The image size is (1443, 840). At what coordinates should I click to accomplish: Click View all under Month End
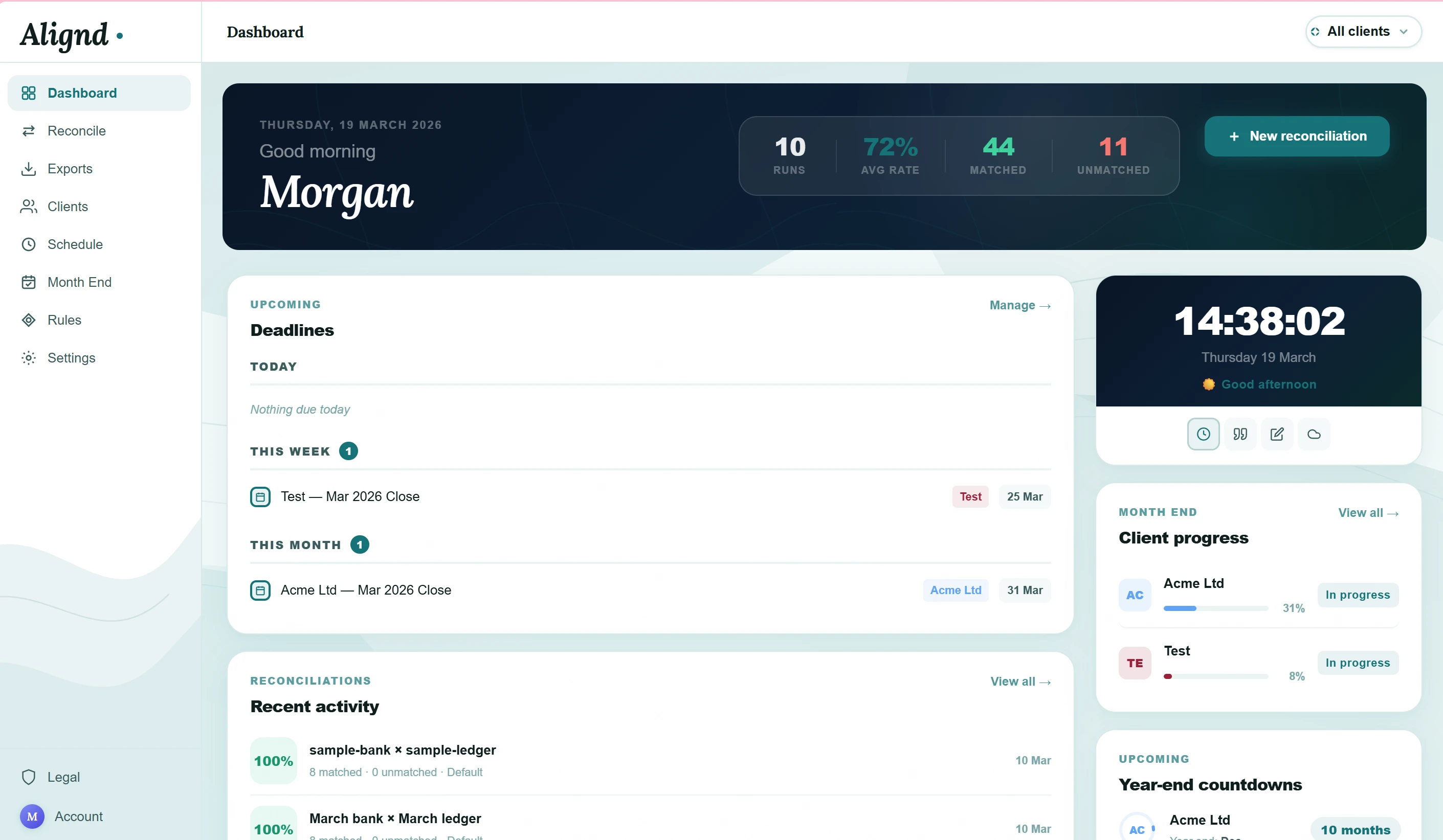tap(1367, 513)
